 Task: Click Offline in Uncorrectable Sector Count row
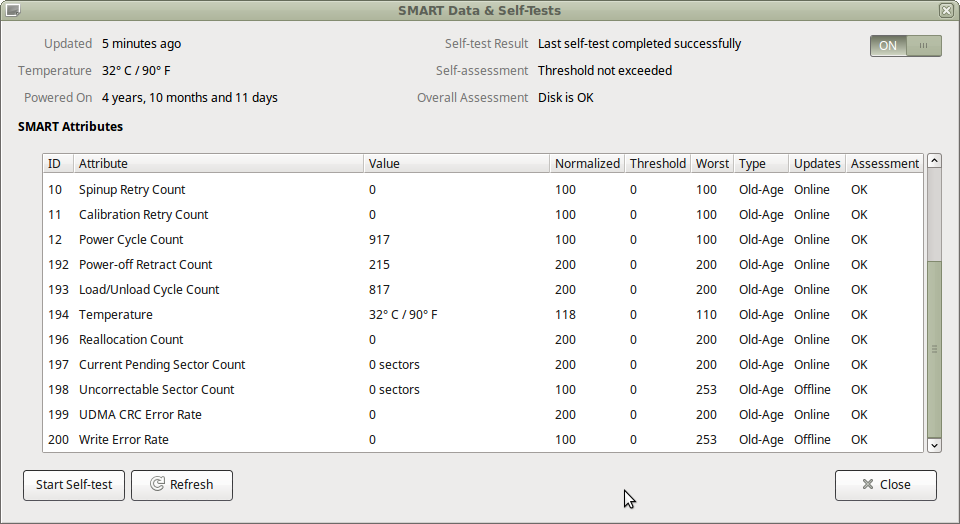pyautogui.click(x=812, y=390)
